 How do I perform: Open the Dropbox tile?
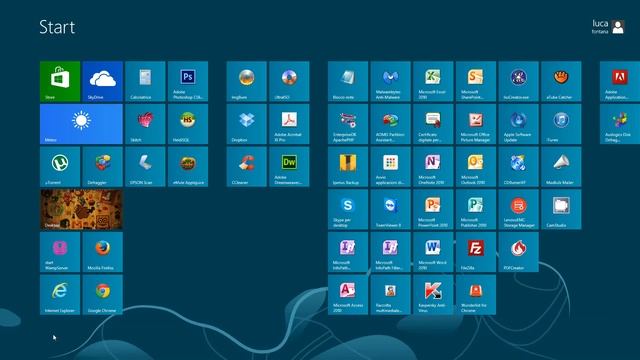click(x=247, y=124)
